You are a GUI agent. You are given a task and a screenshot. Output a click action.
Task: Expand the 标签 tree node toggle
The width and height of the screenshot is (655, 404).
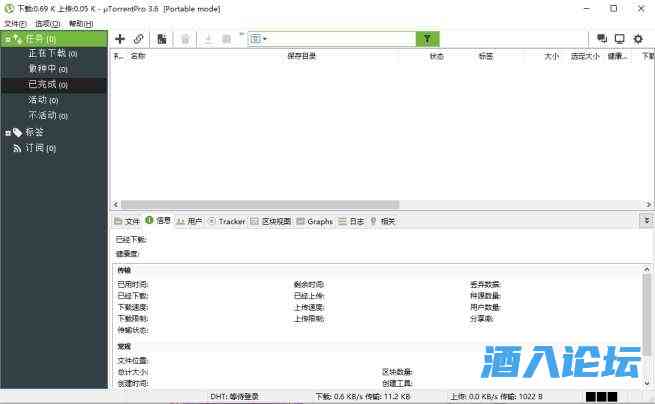pyautogui.click(x=8, y=133)
